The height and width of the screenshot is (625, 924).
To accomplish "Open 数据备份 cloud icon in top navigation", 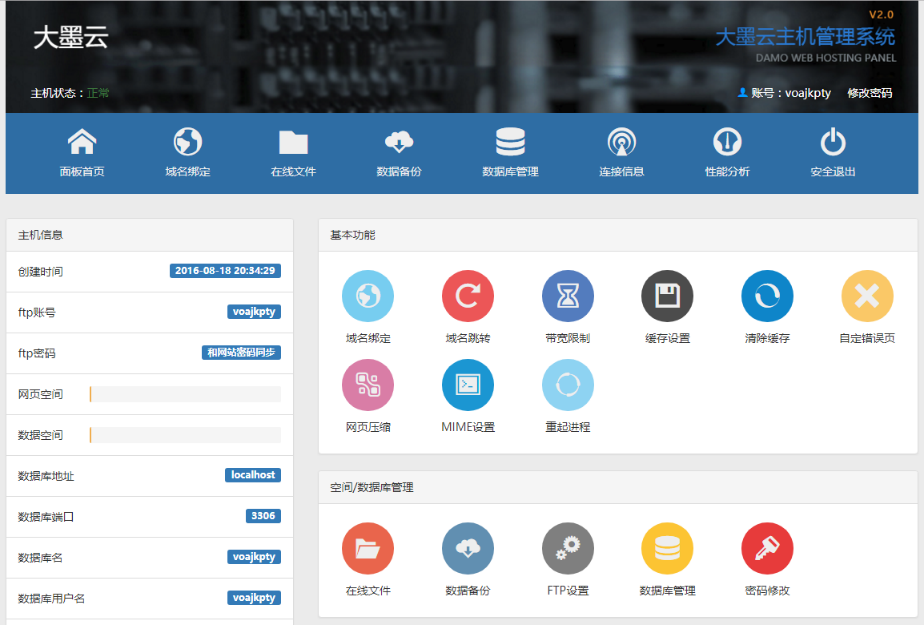I will pyautogui.click(x=399, y=142).
